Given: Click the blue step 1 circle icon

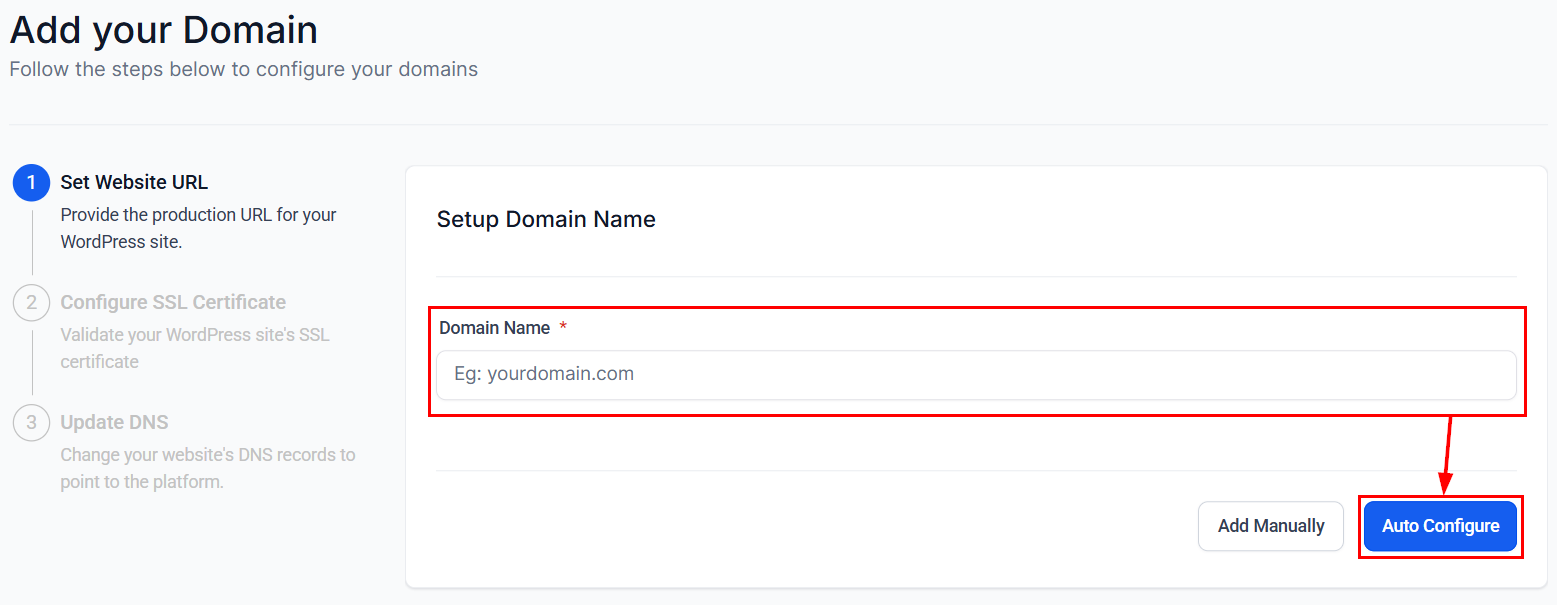Looking at the screenshot, I should coord(31,183).
